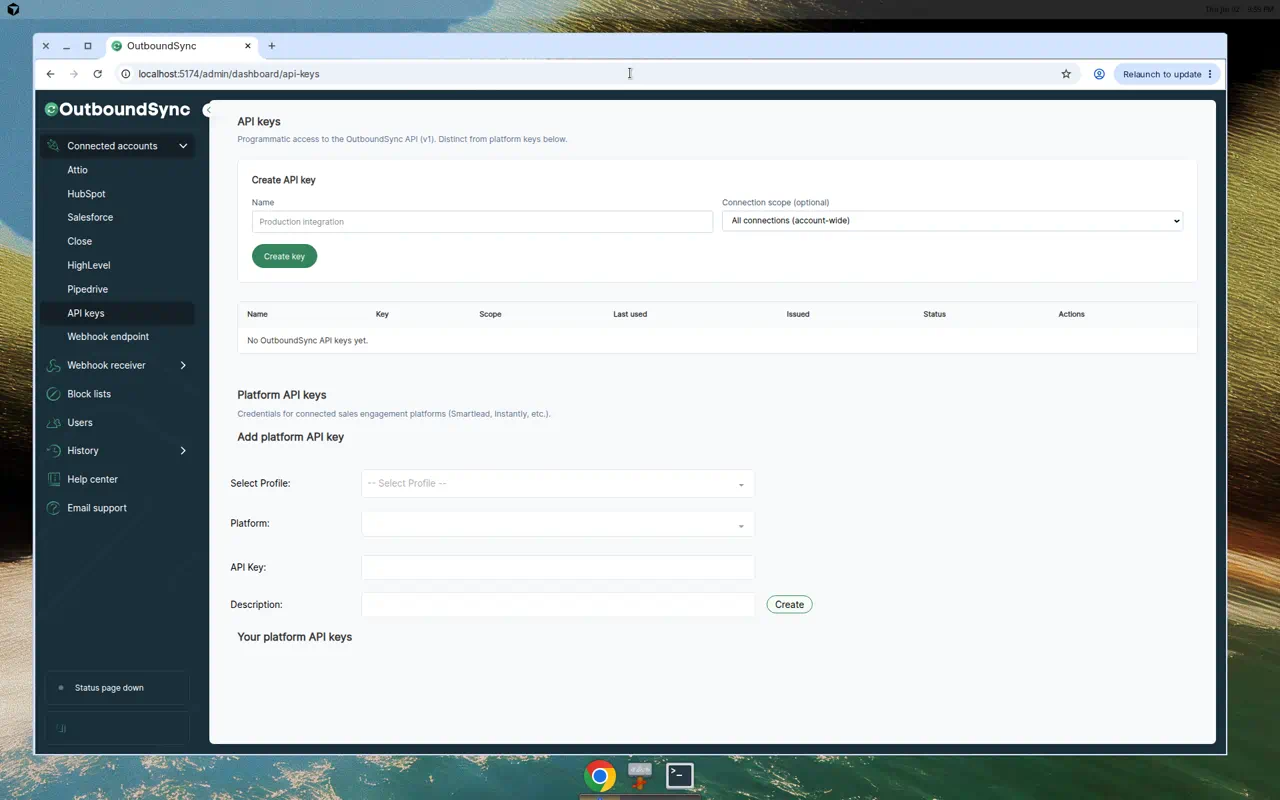
Task: Open a new browser tab with plus
Action: click(x=271, y=46)
